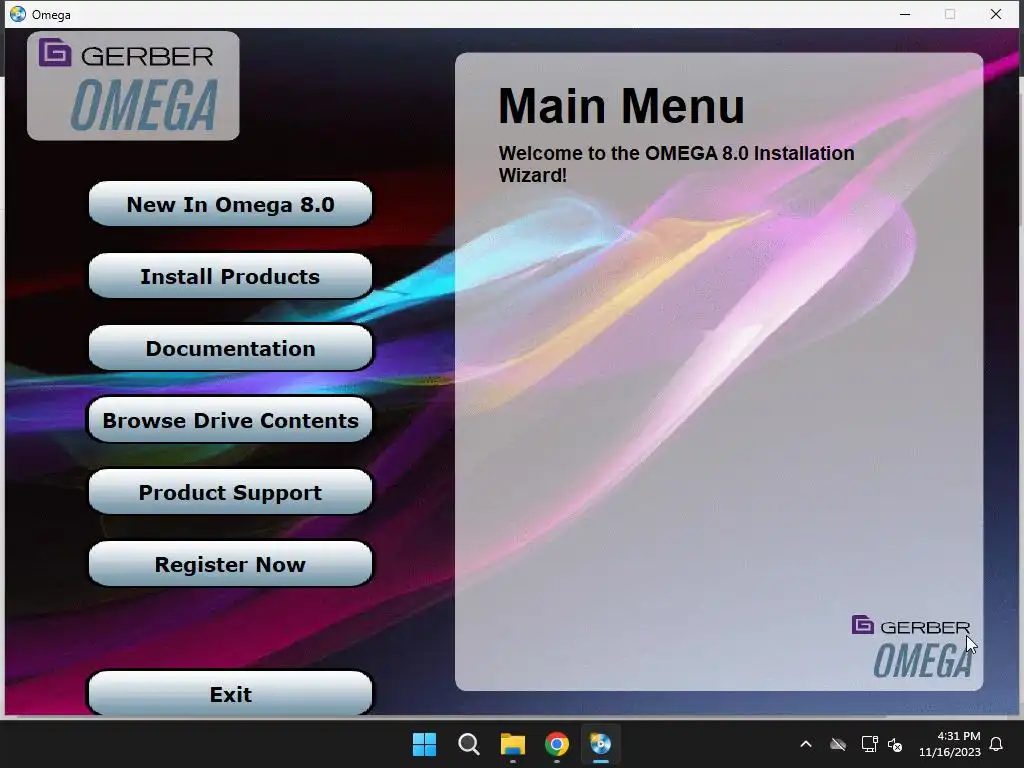Click OneDrive cloud tray icon
Viewport: 1024px width, 768px height.
(838, 744)
